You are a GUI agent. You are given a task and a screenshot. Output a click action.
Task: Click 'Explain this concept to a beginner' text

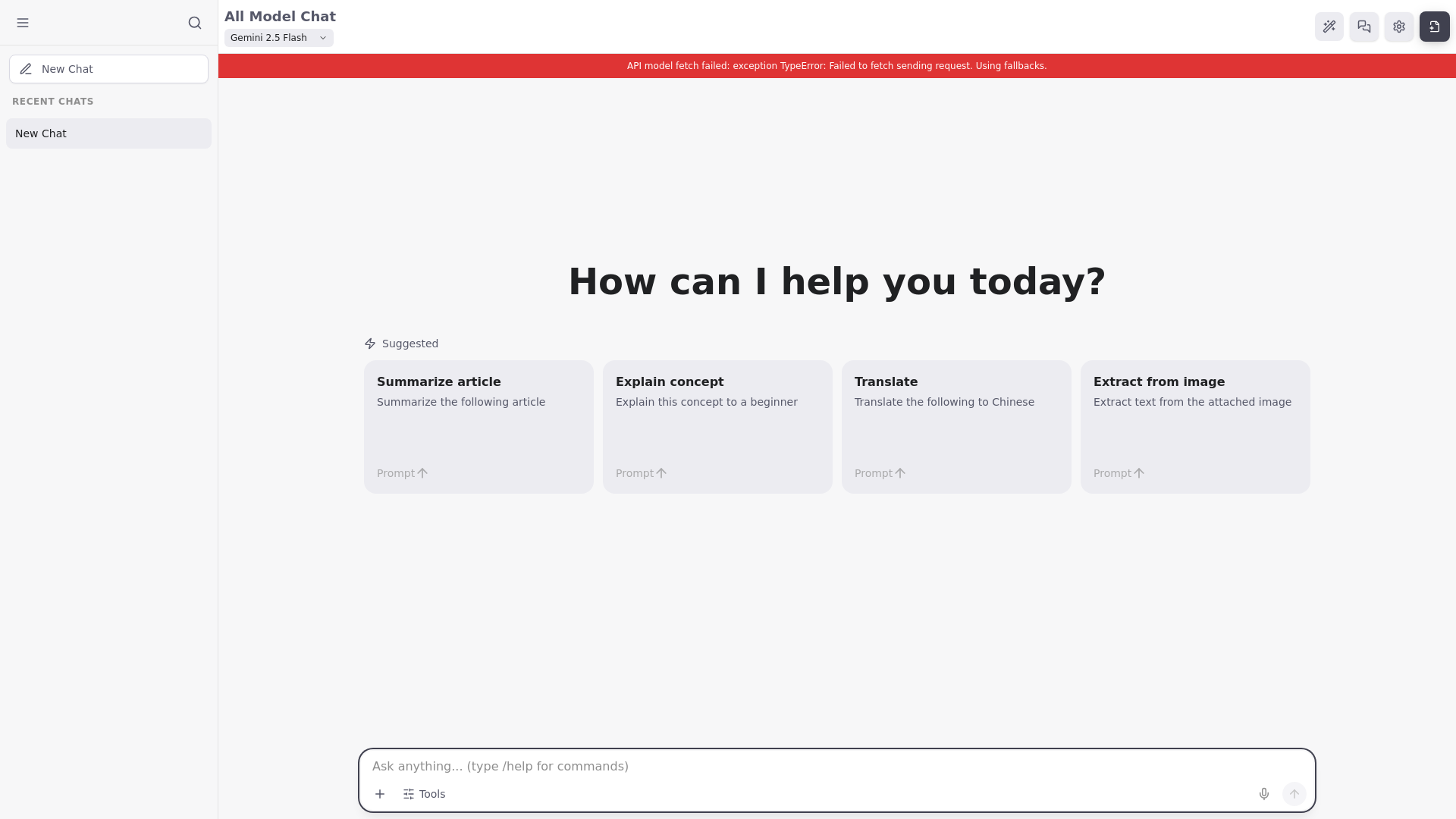click(x=707, y=402)
